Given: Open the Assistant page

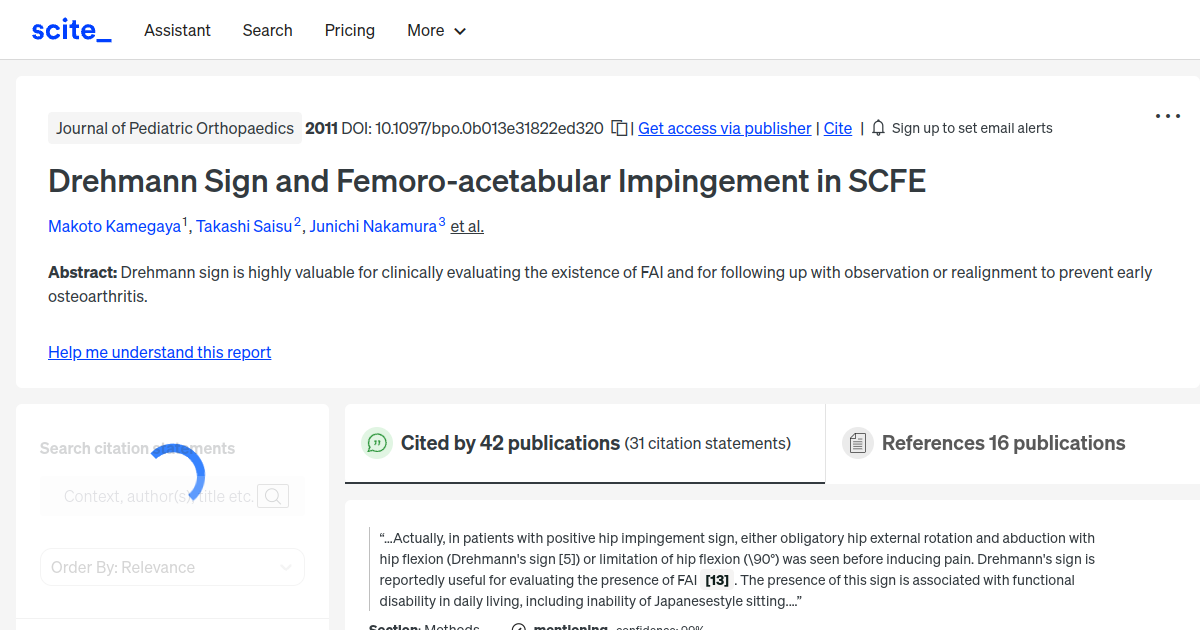Looking at the screenshot, I should coord(177,31).
